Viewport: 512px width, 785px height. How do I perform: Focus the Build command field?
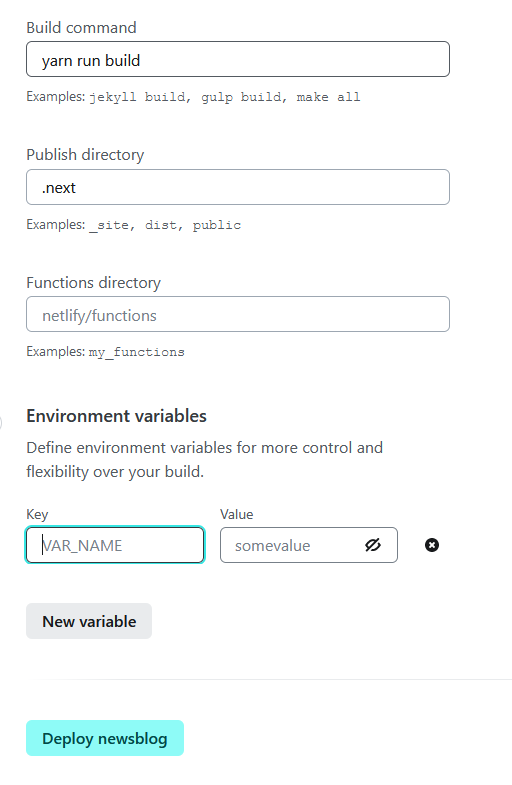[238, 60]
